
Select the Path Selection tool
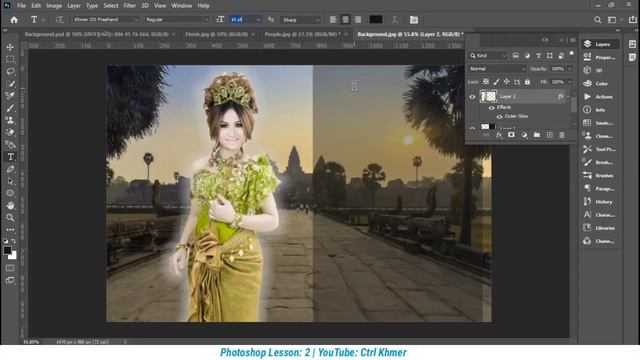10,181
